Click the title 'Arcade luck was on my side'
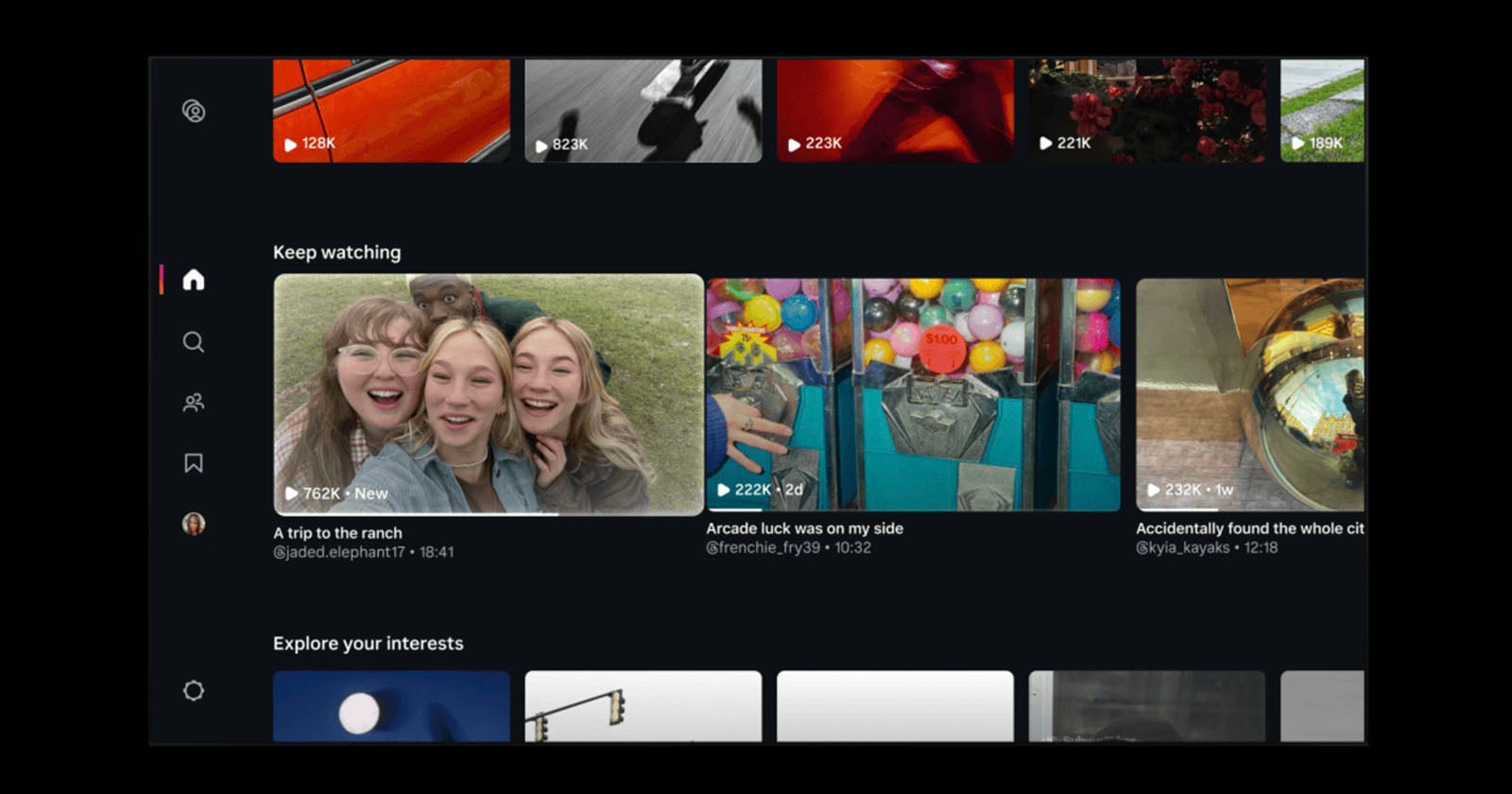 tap(804, 528)
